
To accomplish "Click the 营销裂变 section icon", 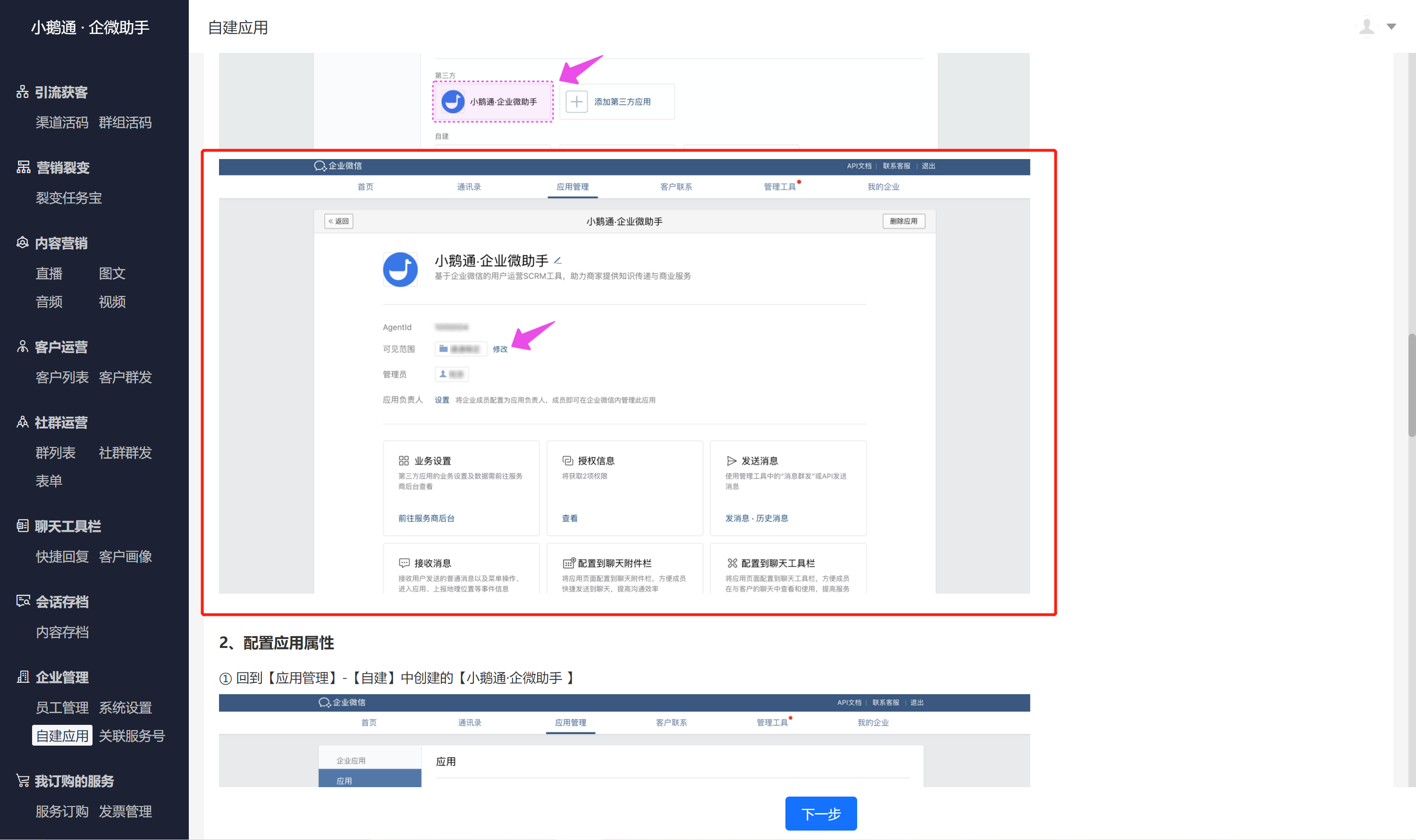I will click(x=23, y=167).
